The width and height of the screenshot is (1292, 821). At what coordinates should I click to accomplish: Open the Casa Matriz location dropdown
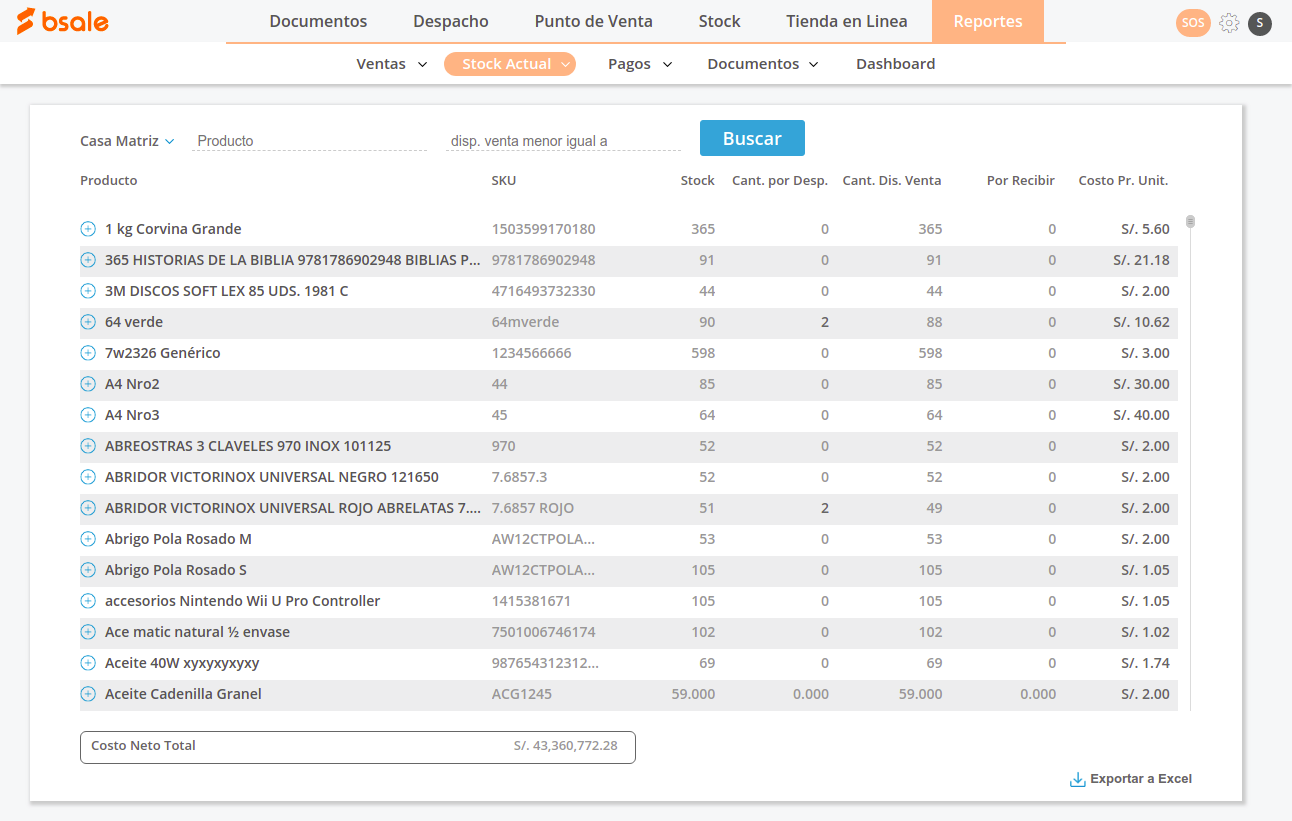(x=127, y=141)
